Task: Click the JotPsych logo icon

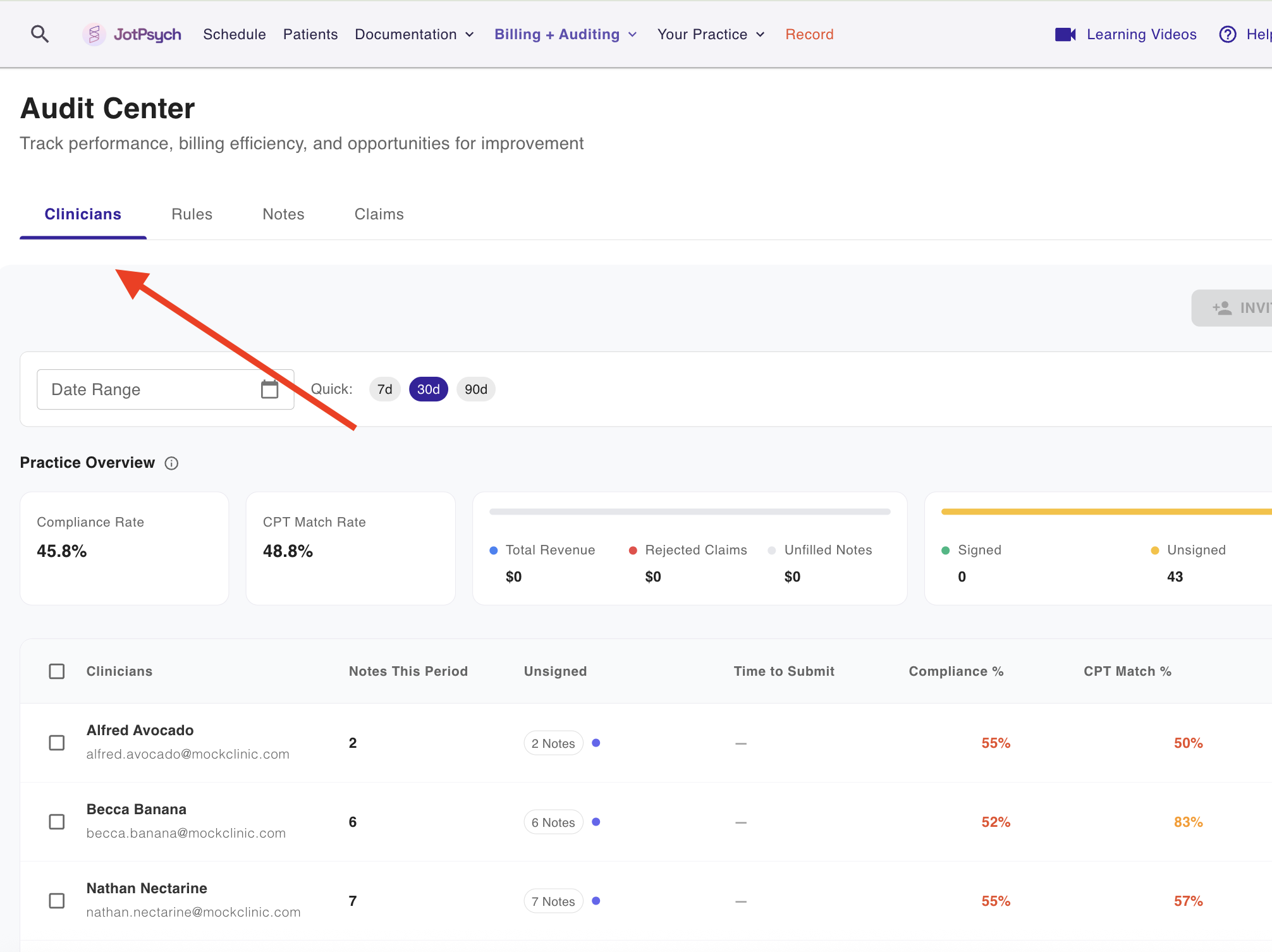Action: pos(94,34)
